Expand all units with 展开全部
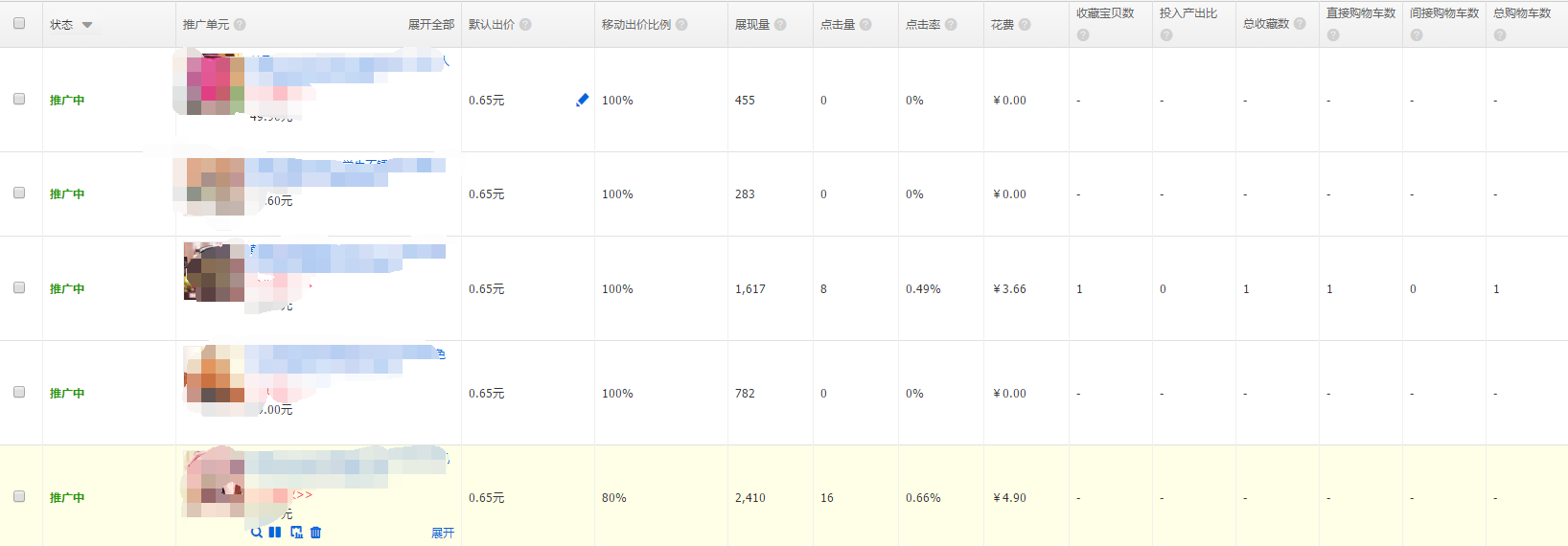Viewport: 1568px width, 546px height. coord(431,25)
